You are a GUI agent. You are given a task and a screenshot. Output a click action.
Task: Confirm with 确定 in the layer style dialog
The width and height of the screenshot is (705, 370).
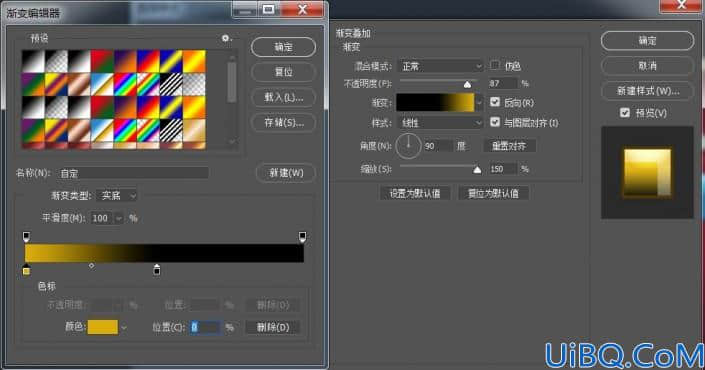pyautogui.click(x=647, y=41)
